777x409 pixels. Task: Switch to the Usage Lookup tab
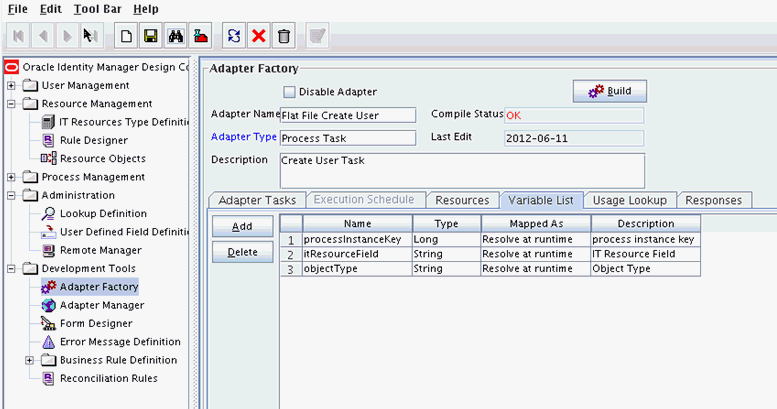pos(630,200)
